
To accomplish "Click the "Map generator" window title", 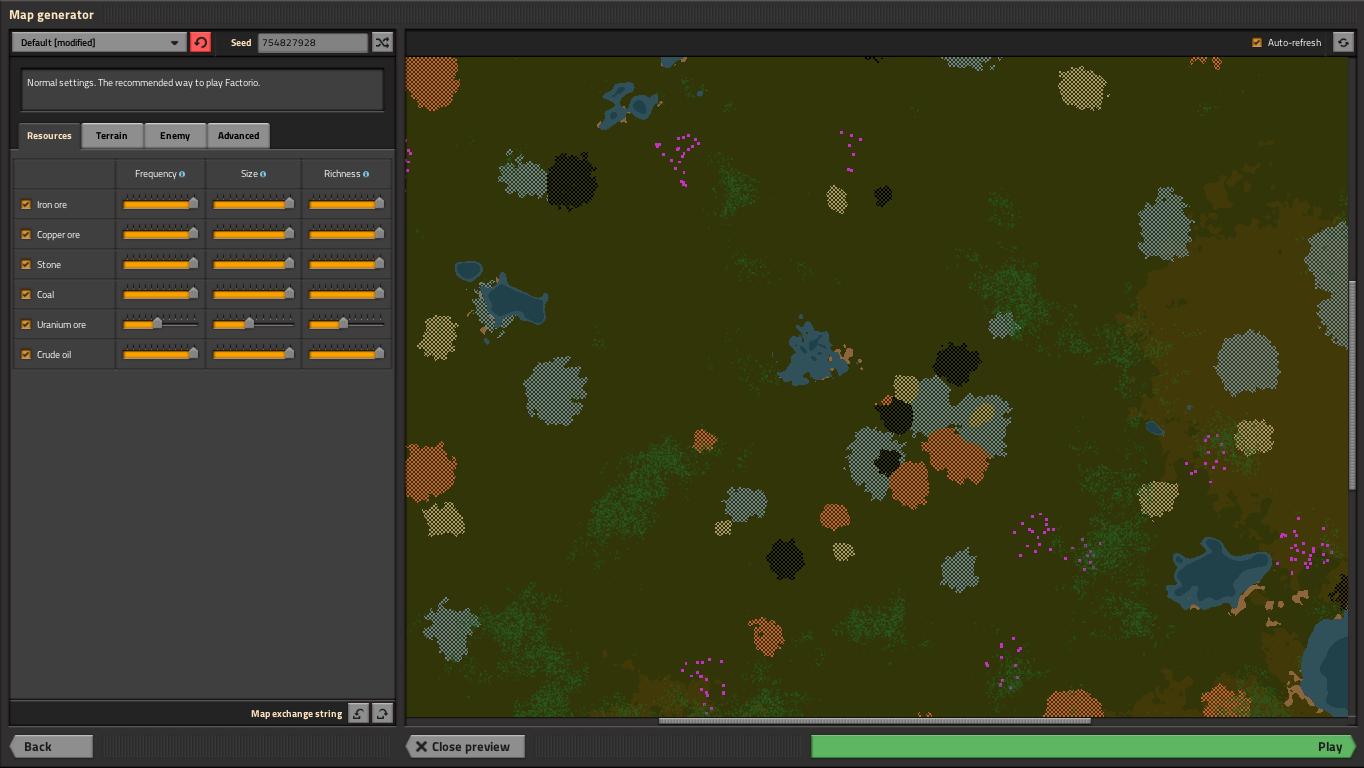I will pos(51,15).
